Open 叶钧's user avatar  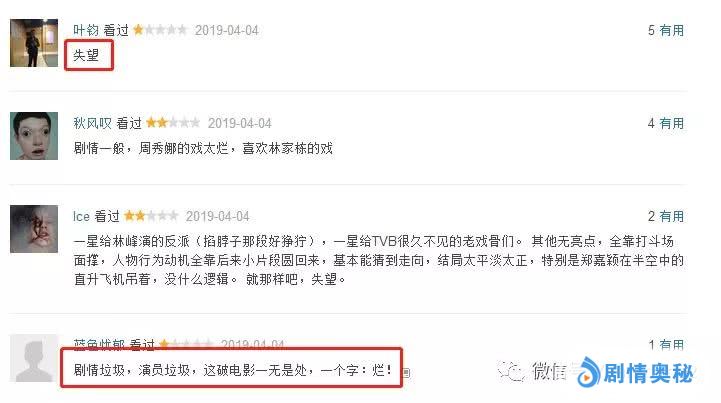coord(34,43)
